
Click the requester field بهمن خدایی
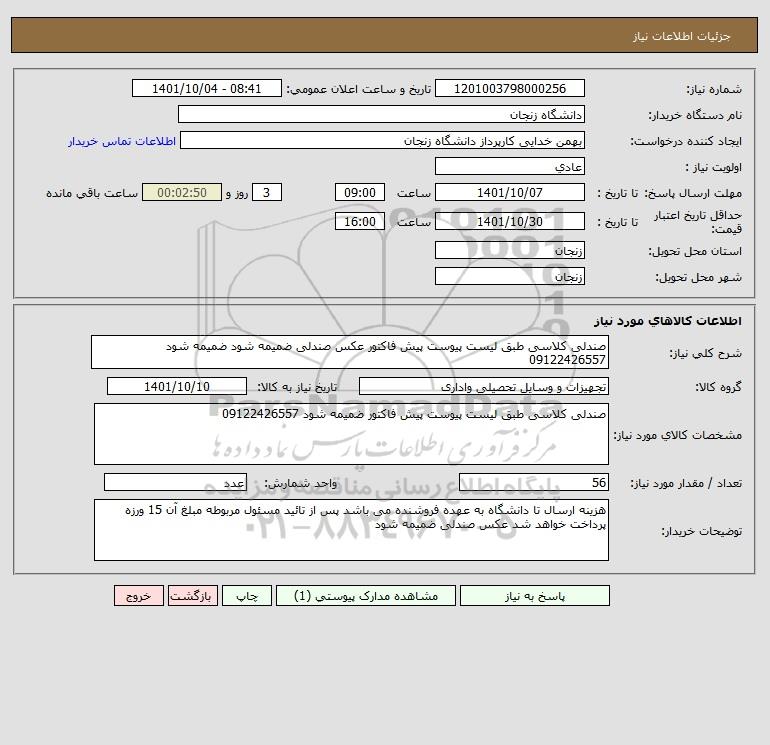point(382,140)
